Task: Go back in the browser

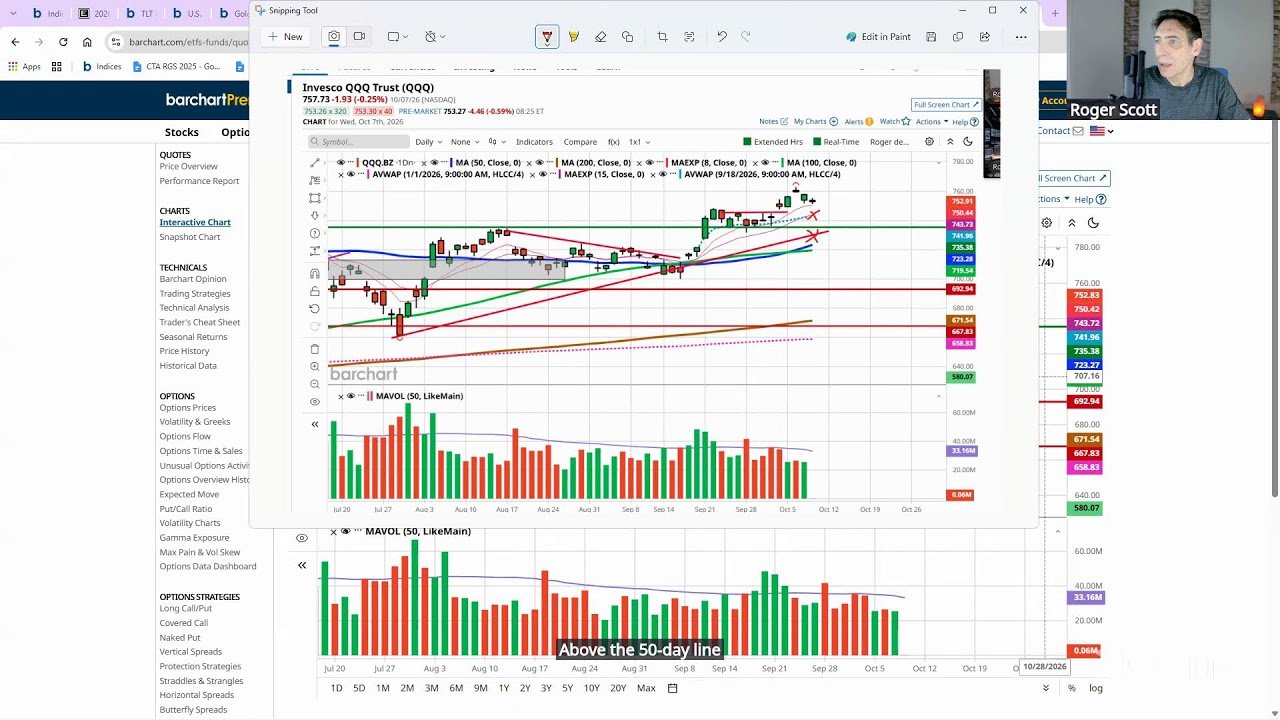Action: (x=15, y=42)
